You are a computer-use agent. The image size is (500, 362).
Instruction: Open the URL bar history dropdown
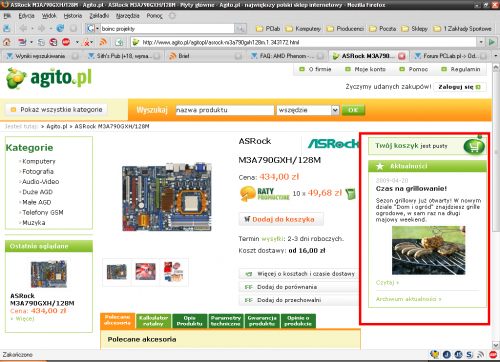pos(481,42)
